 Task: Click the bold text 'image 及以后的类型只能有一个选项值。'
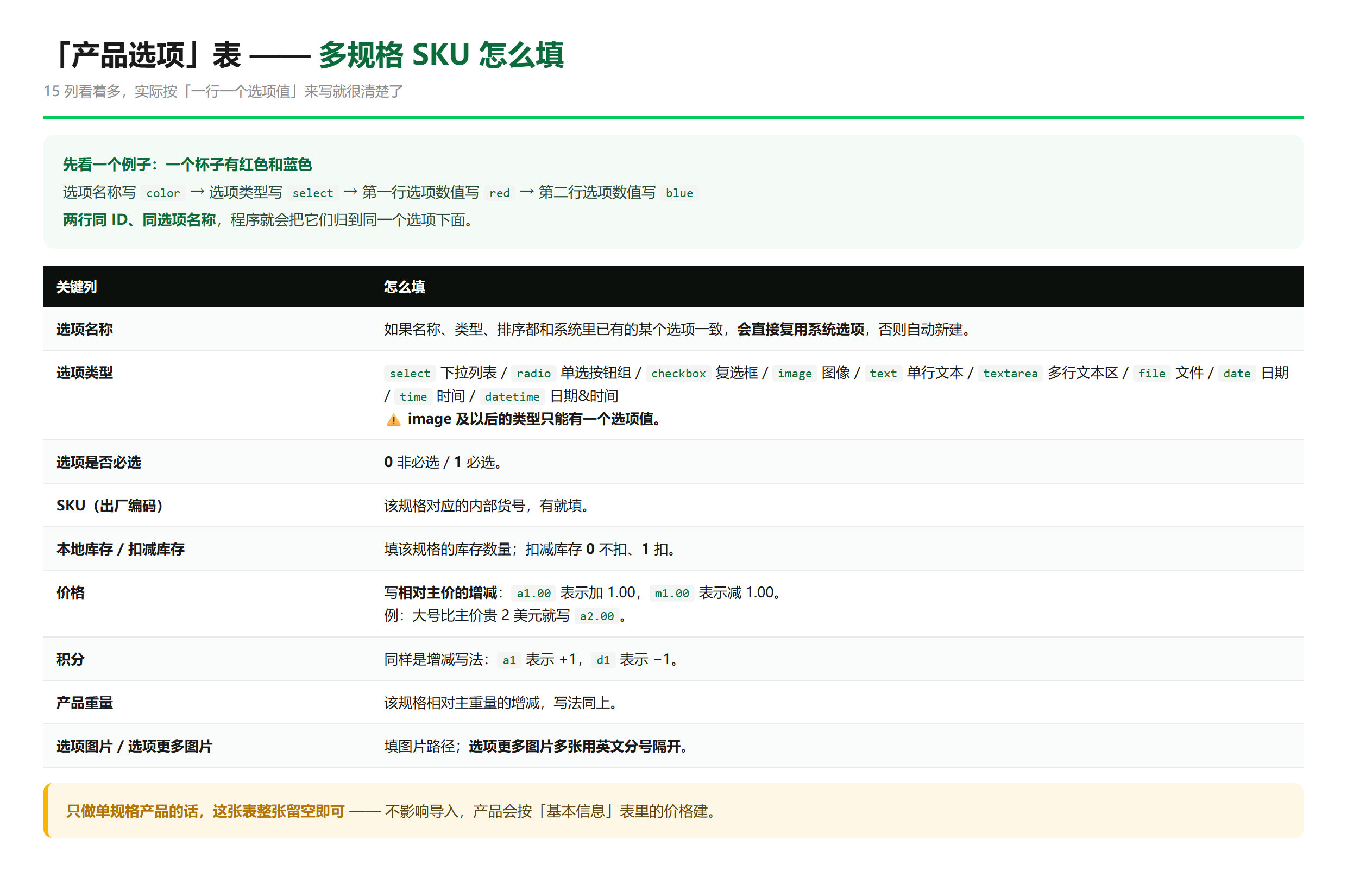tap(534, 419)
